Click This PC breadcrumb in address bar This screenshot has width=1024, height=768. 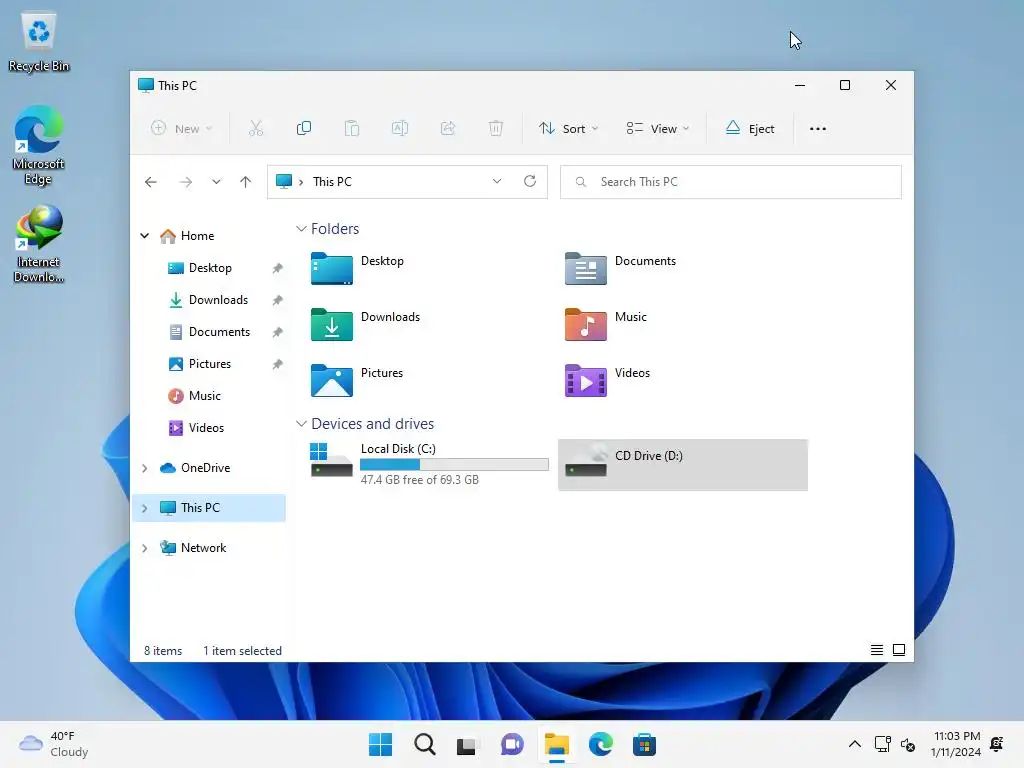point(332,182)
